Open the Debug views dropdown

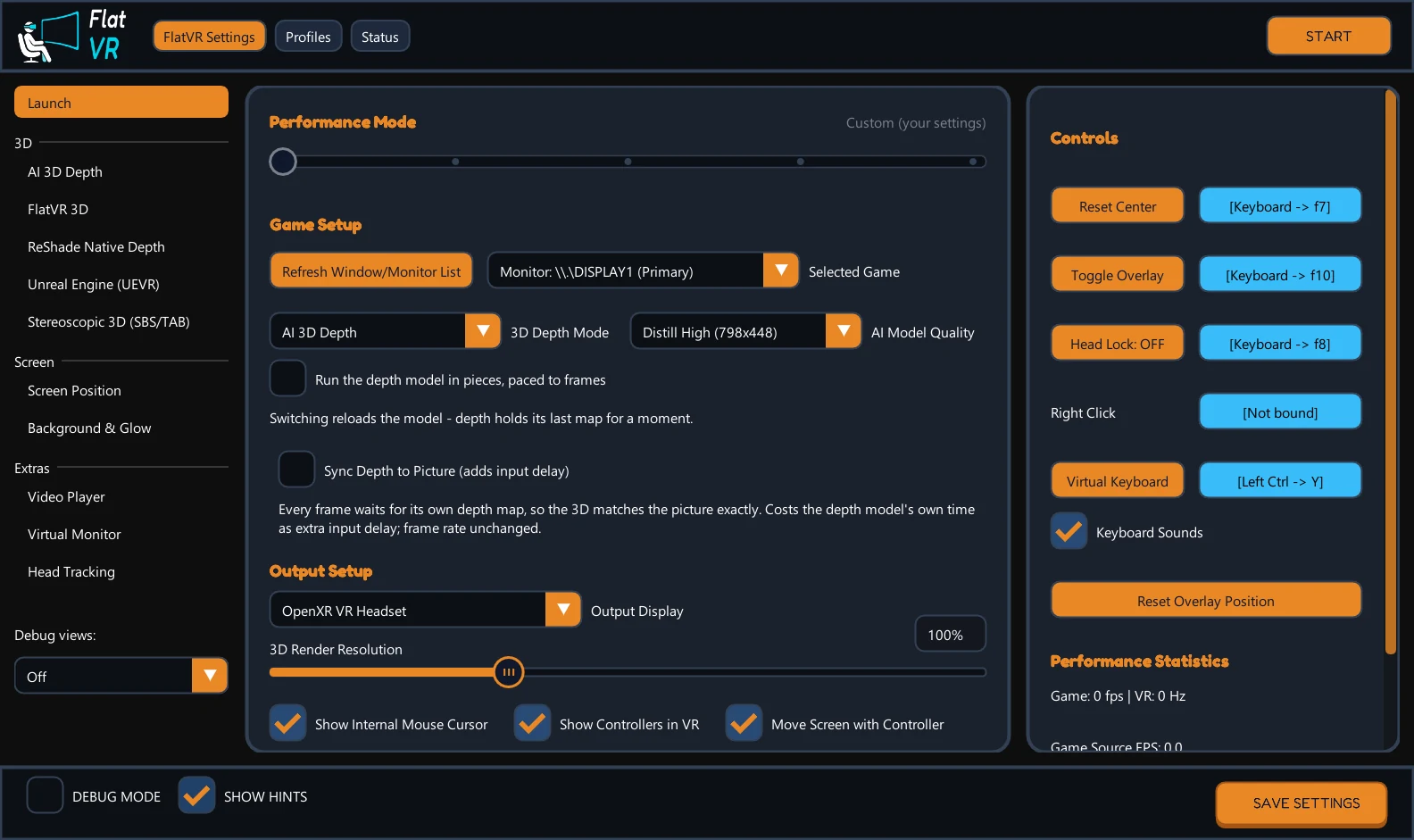tap(121, 676)
